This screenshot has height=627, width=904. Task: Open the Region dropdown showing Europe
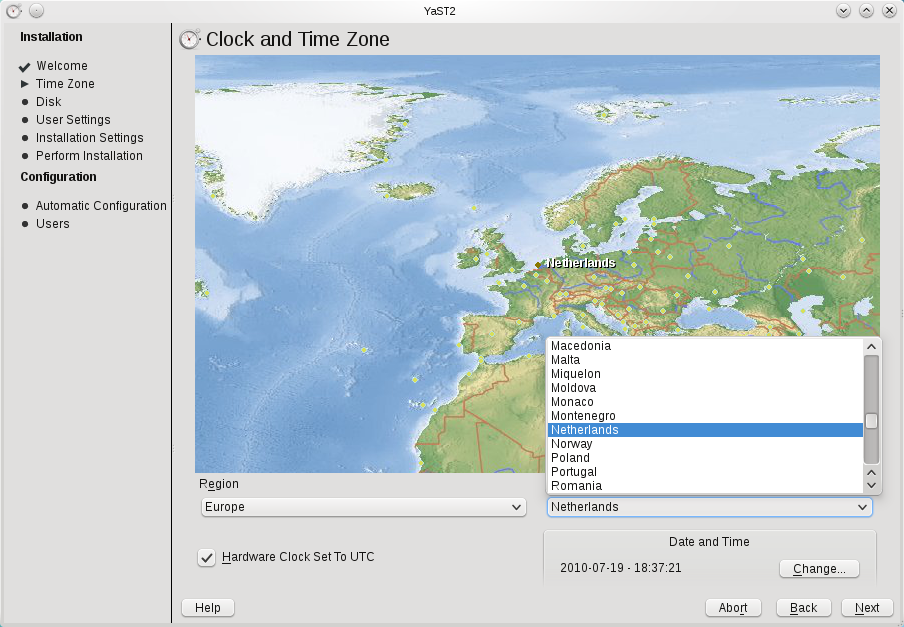(364, 507)
